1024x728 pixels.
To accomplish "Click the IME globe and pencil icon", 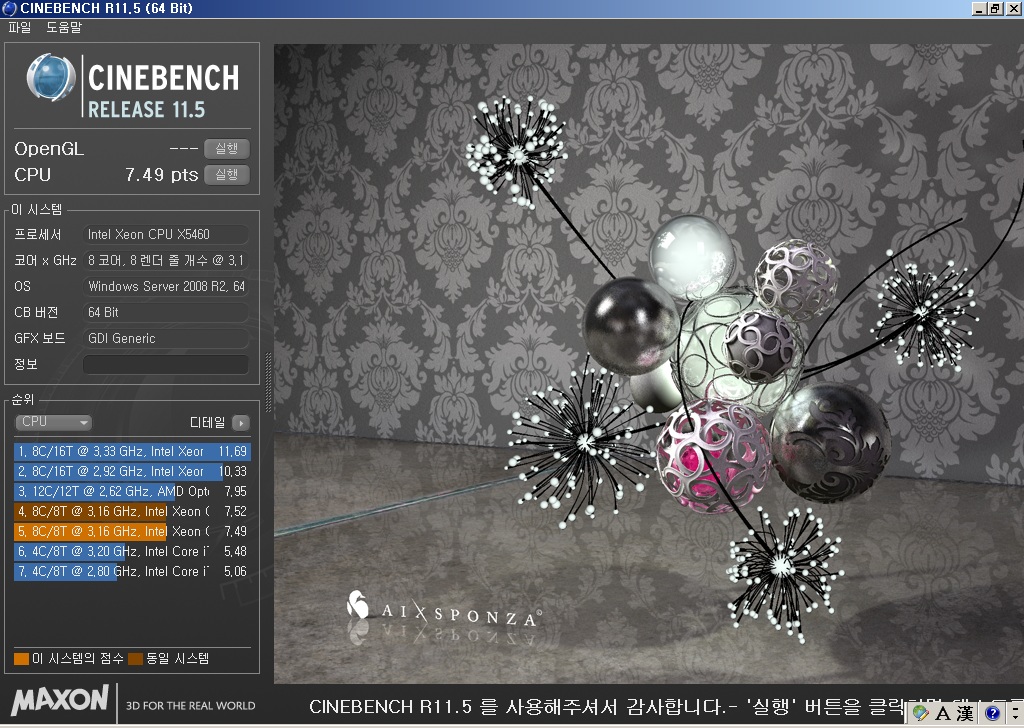I will click(x=921, y=713).
